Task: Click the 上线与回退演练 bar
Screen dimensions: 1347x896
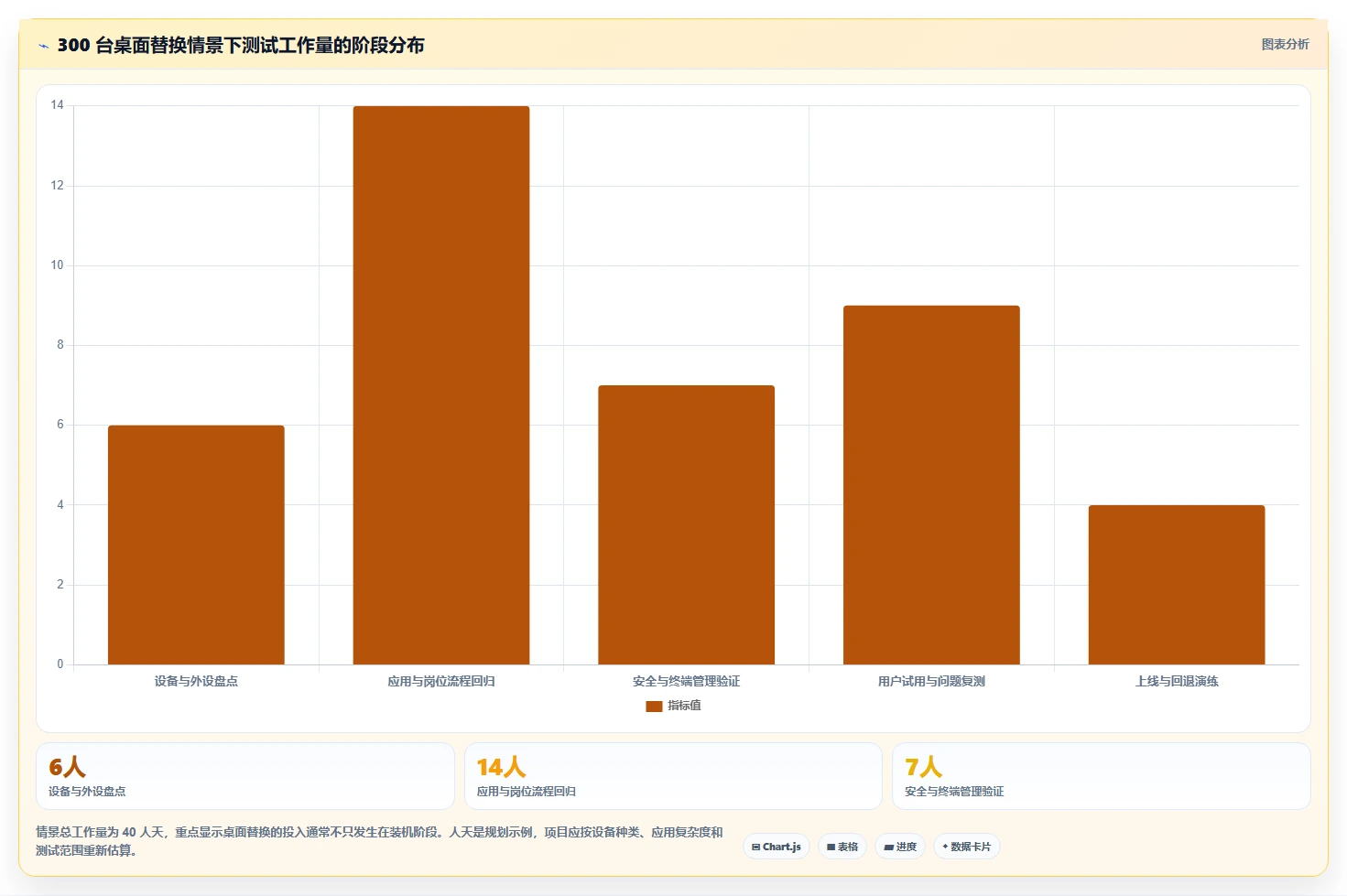Action: [1177, 585]
